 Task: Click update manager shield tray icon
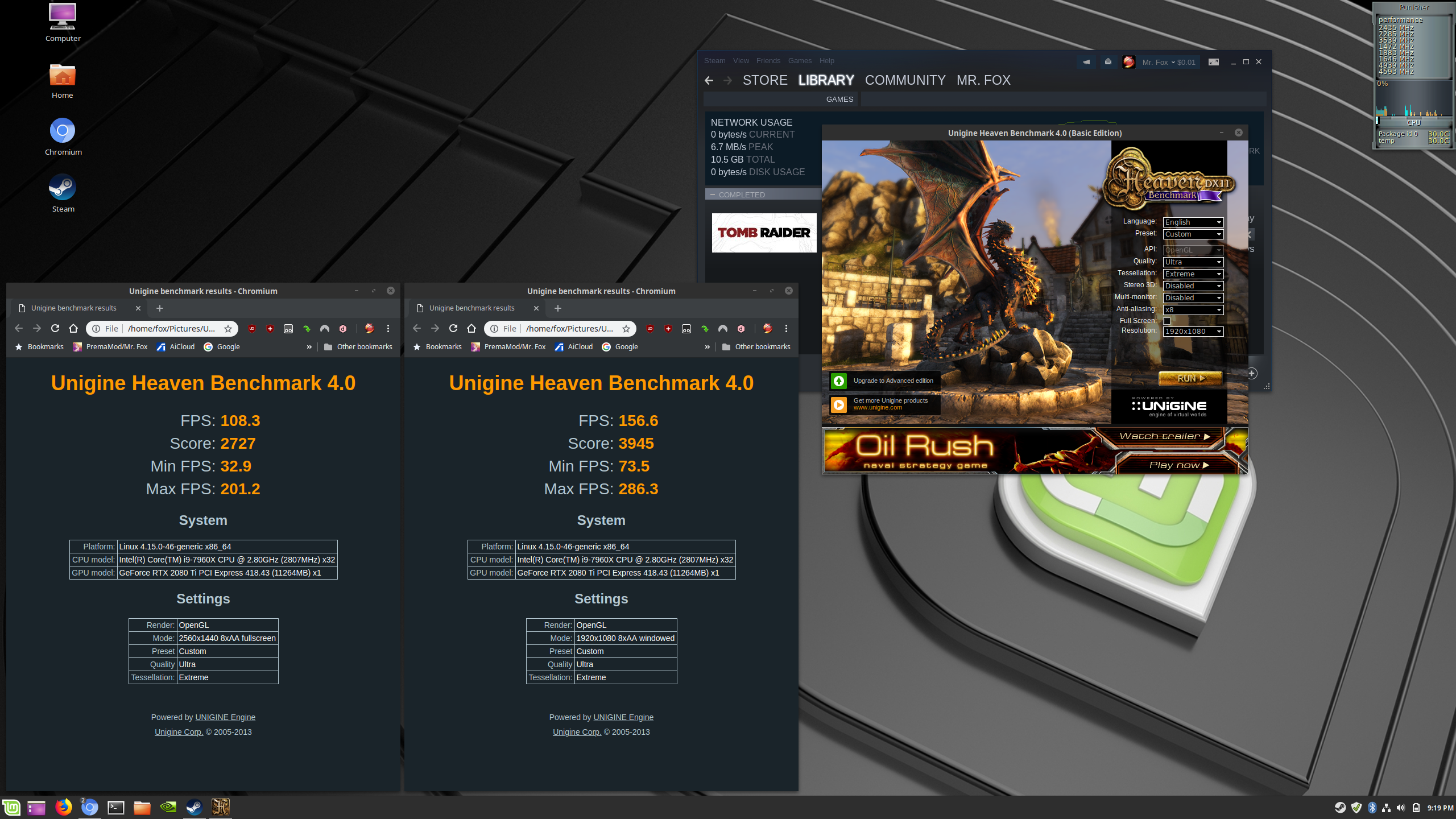(x=1356, y=808)
